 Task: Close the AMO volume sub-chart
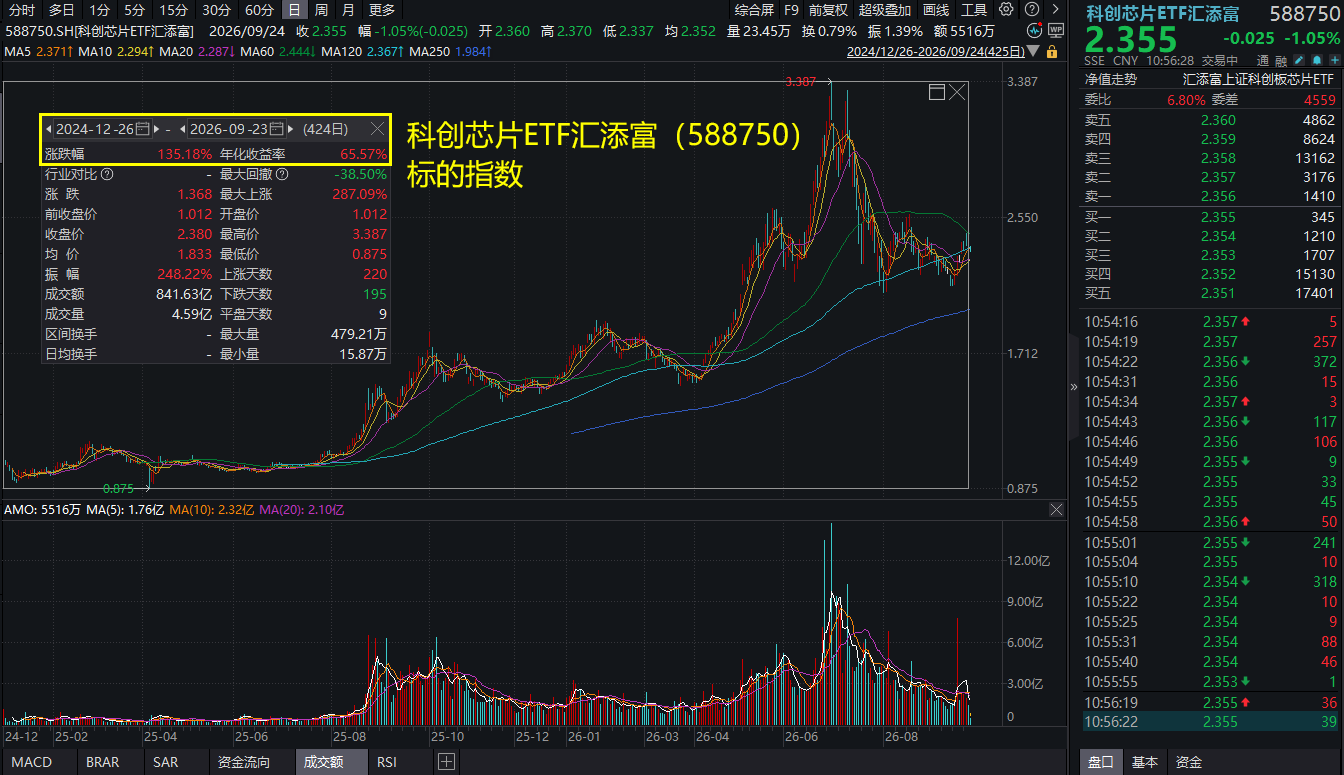coord(1056,510)
